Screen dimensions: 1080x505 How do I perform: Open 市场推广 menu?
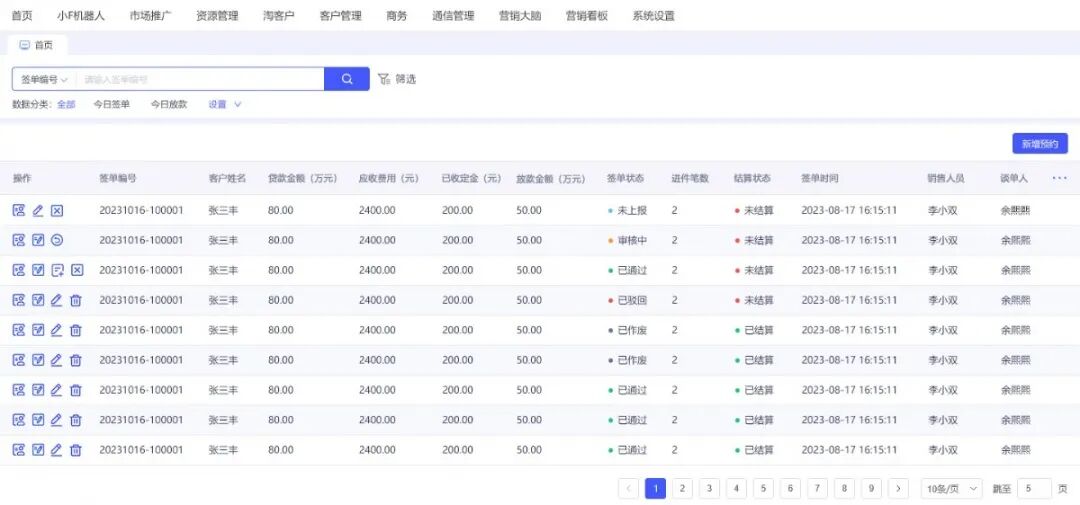click(x=150, y=16)
